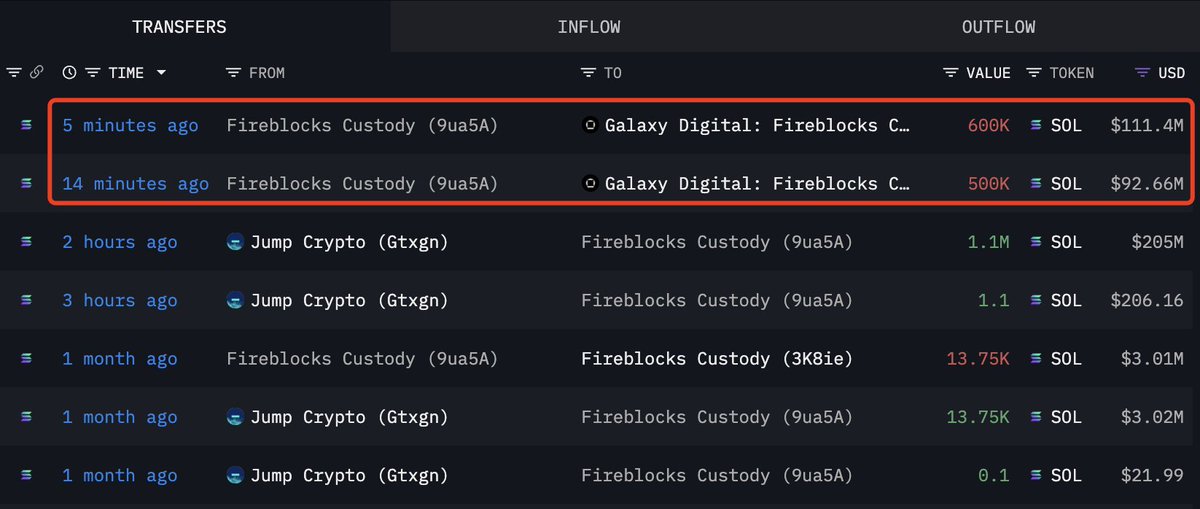Viewport: 1200px width, 509px height.
Task: Click chain icon left of 5 minutes ago
Action: pos(27,125)
